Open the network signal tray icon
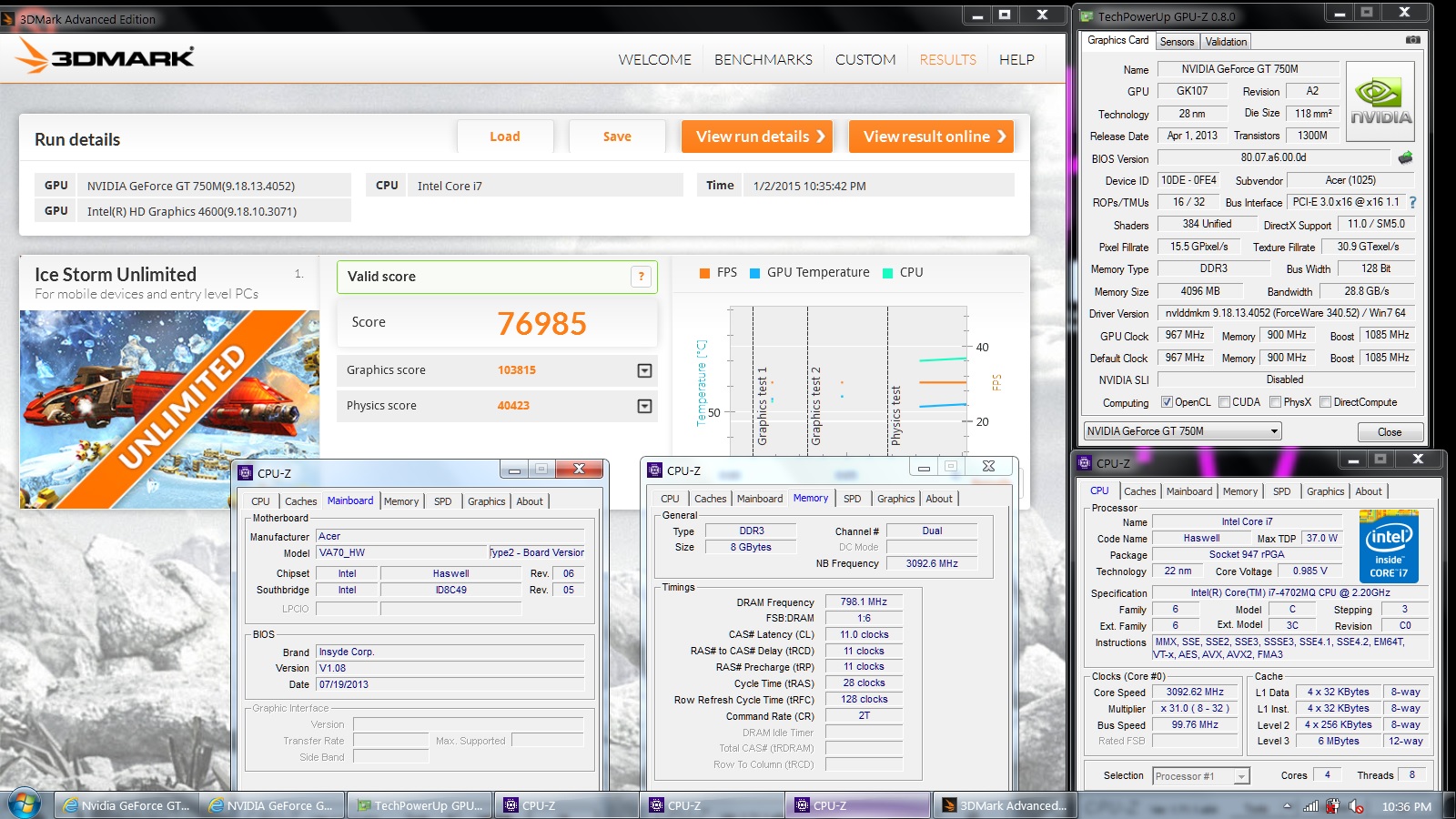 point(1310,805)
